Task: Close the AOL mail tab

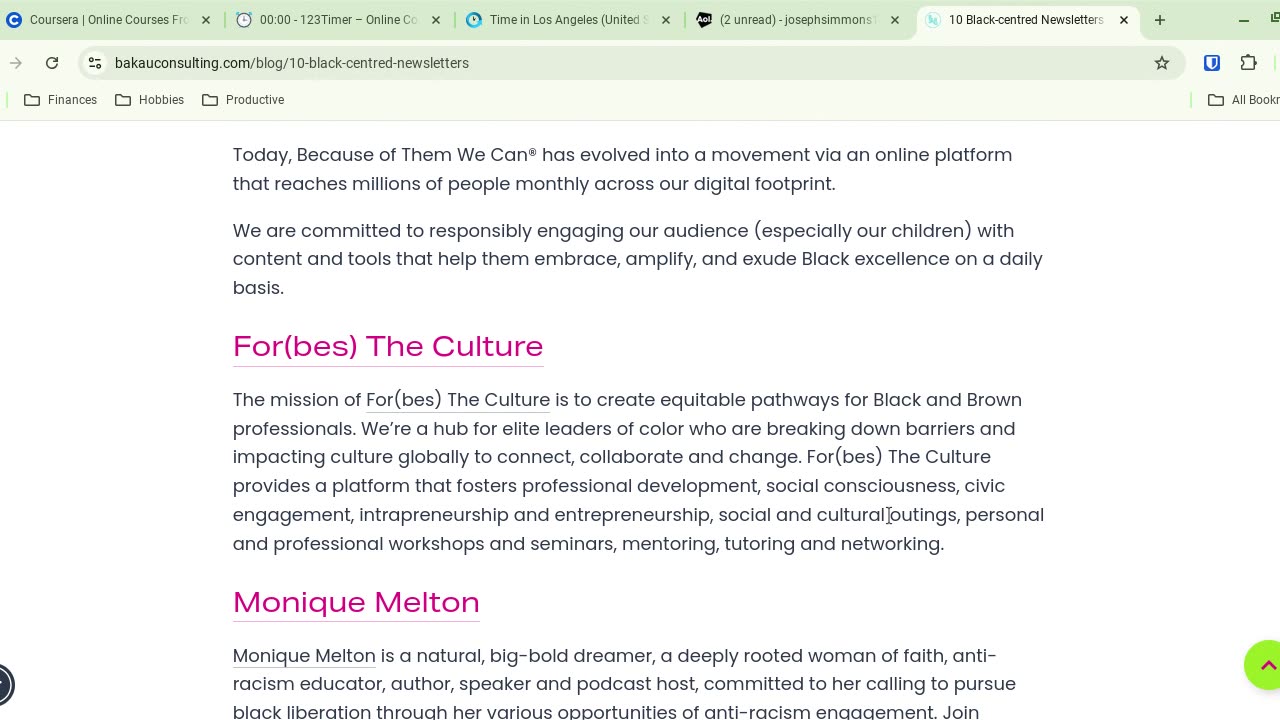Action: click(x=895, y=20)
